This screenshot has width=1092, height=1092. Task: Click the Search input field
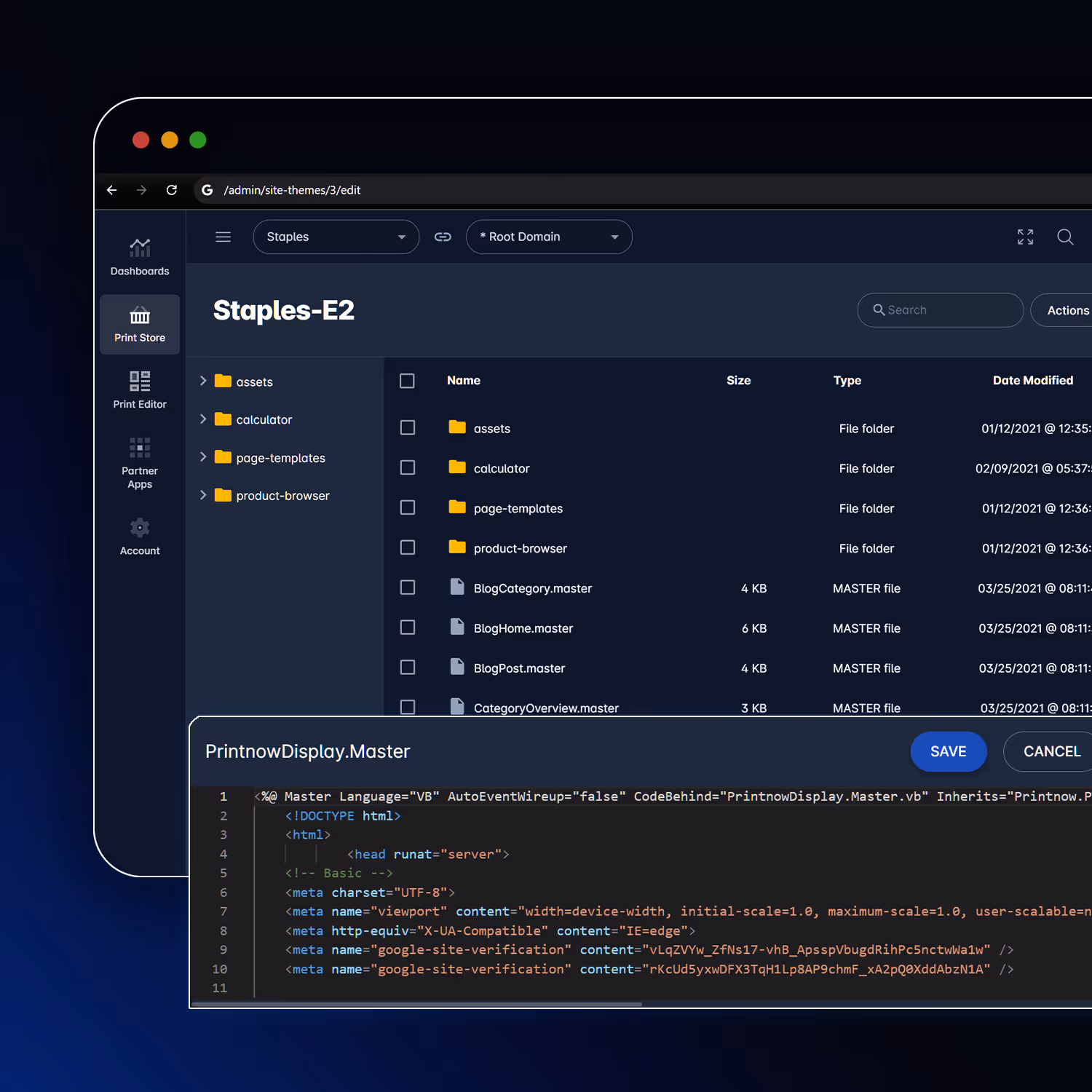[x=941, y=310]
